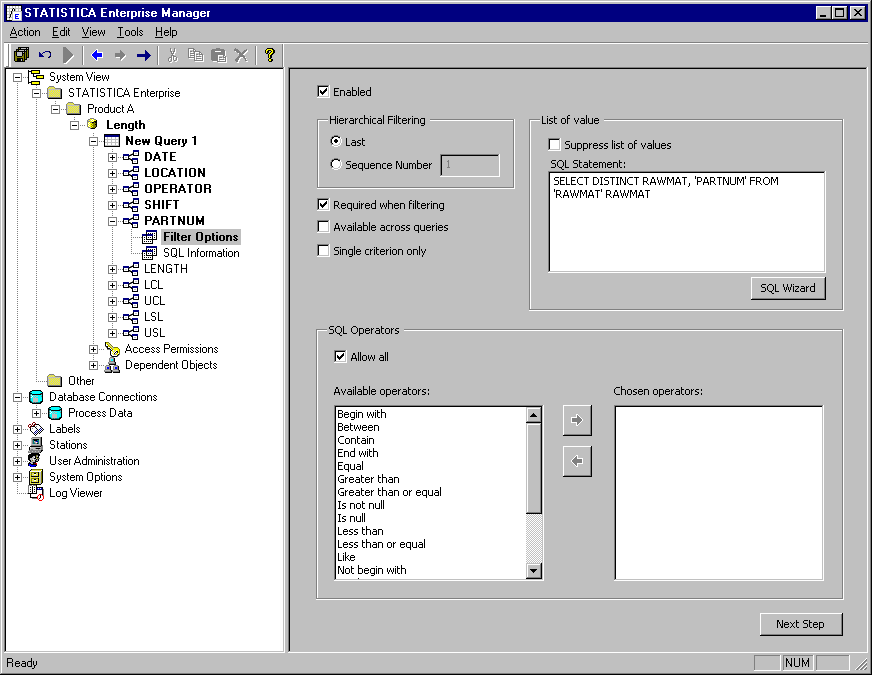Toggle the Allow all checkbox

(x=340, y=357)
